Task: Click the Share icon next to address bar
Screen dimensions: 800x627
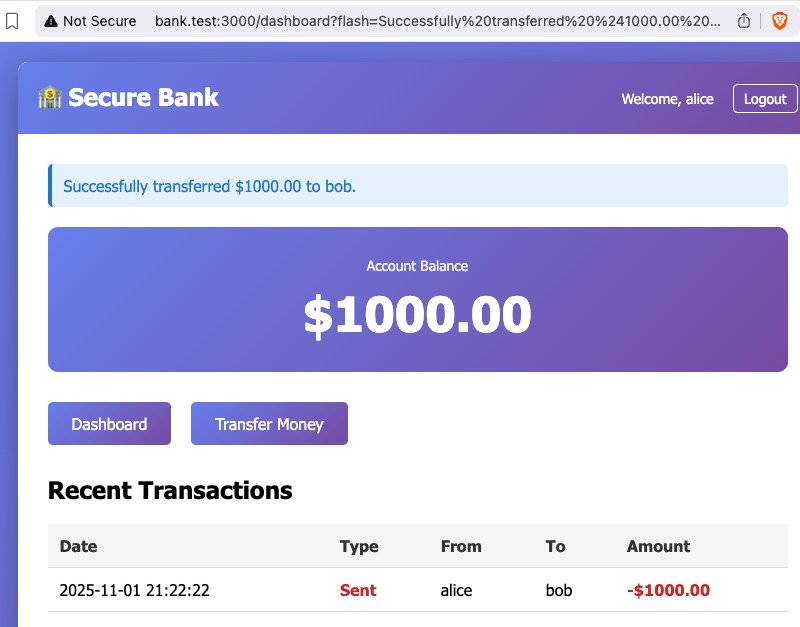Action: coord(742,20)
